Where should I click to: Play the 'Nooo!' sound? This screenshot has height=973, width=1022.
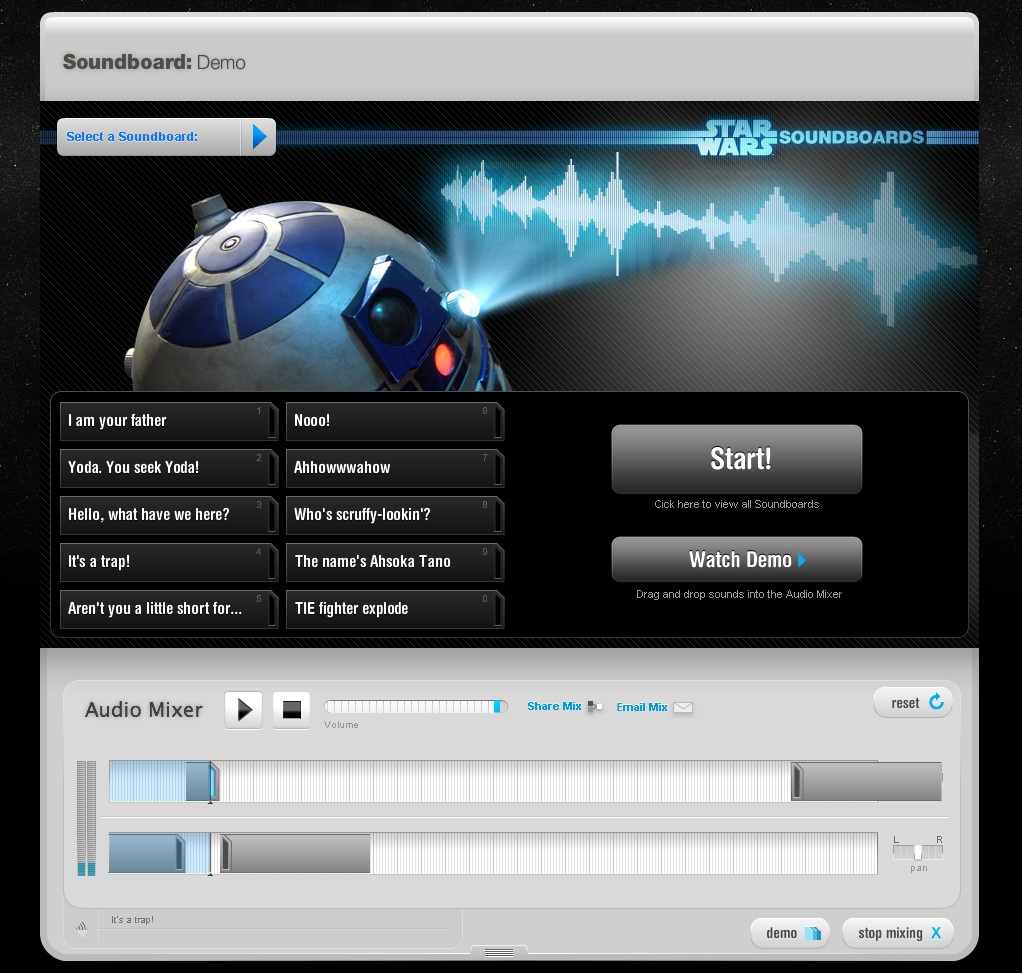395,421
